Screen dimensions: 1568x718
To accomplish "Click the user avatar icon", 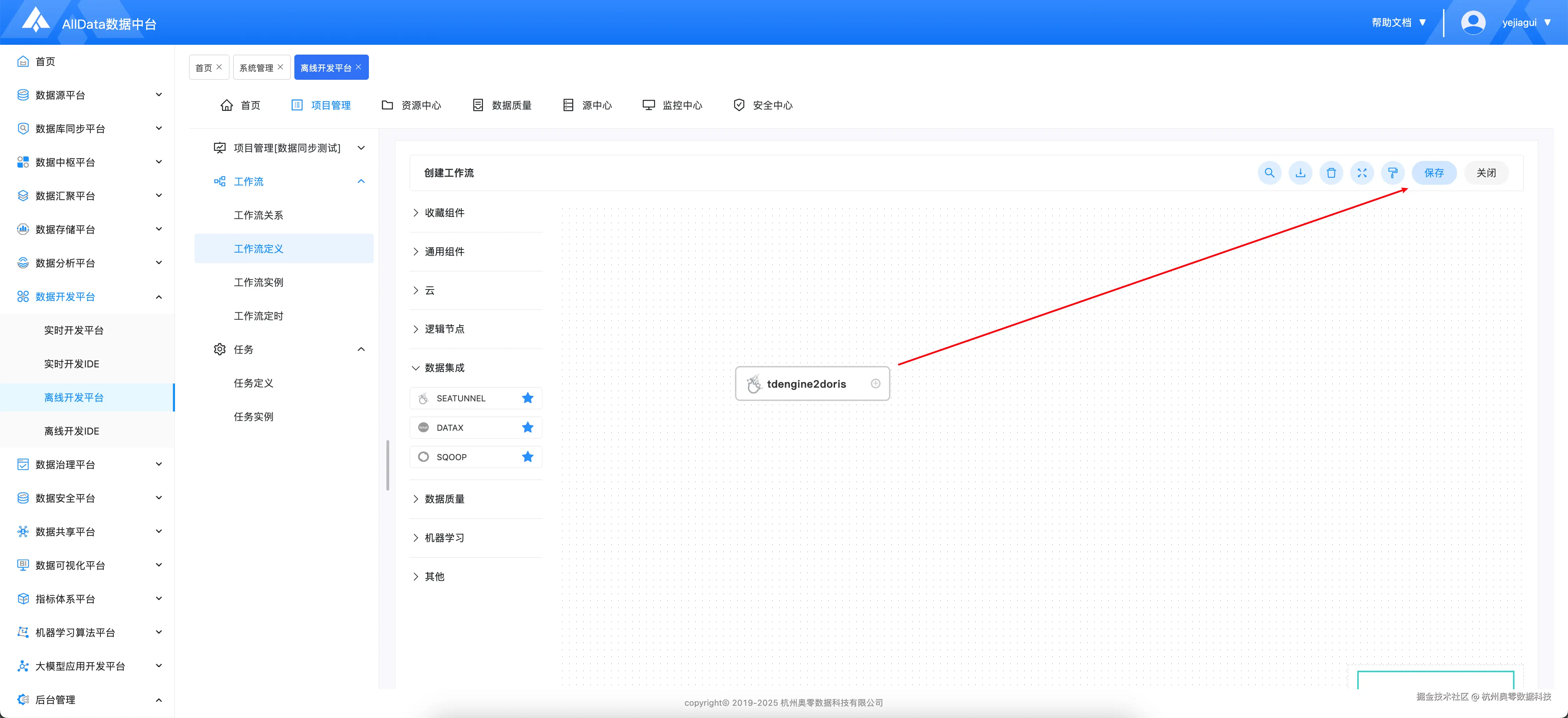I will (1473, 22).
